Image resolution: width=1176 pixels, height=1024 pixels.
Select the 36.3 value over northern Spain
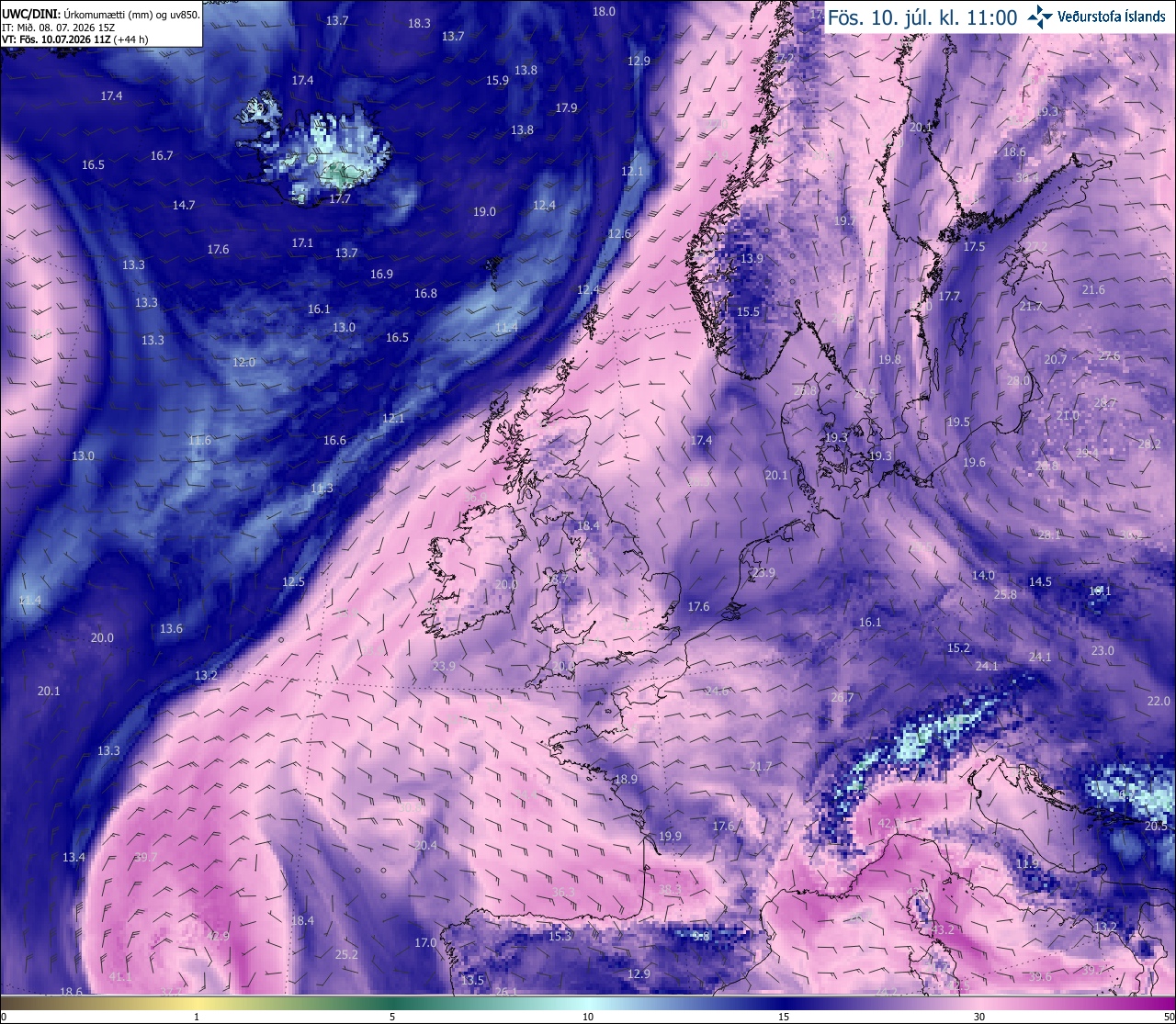pyautogui.click(x=563, y=892)
